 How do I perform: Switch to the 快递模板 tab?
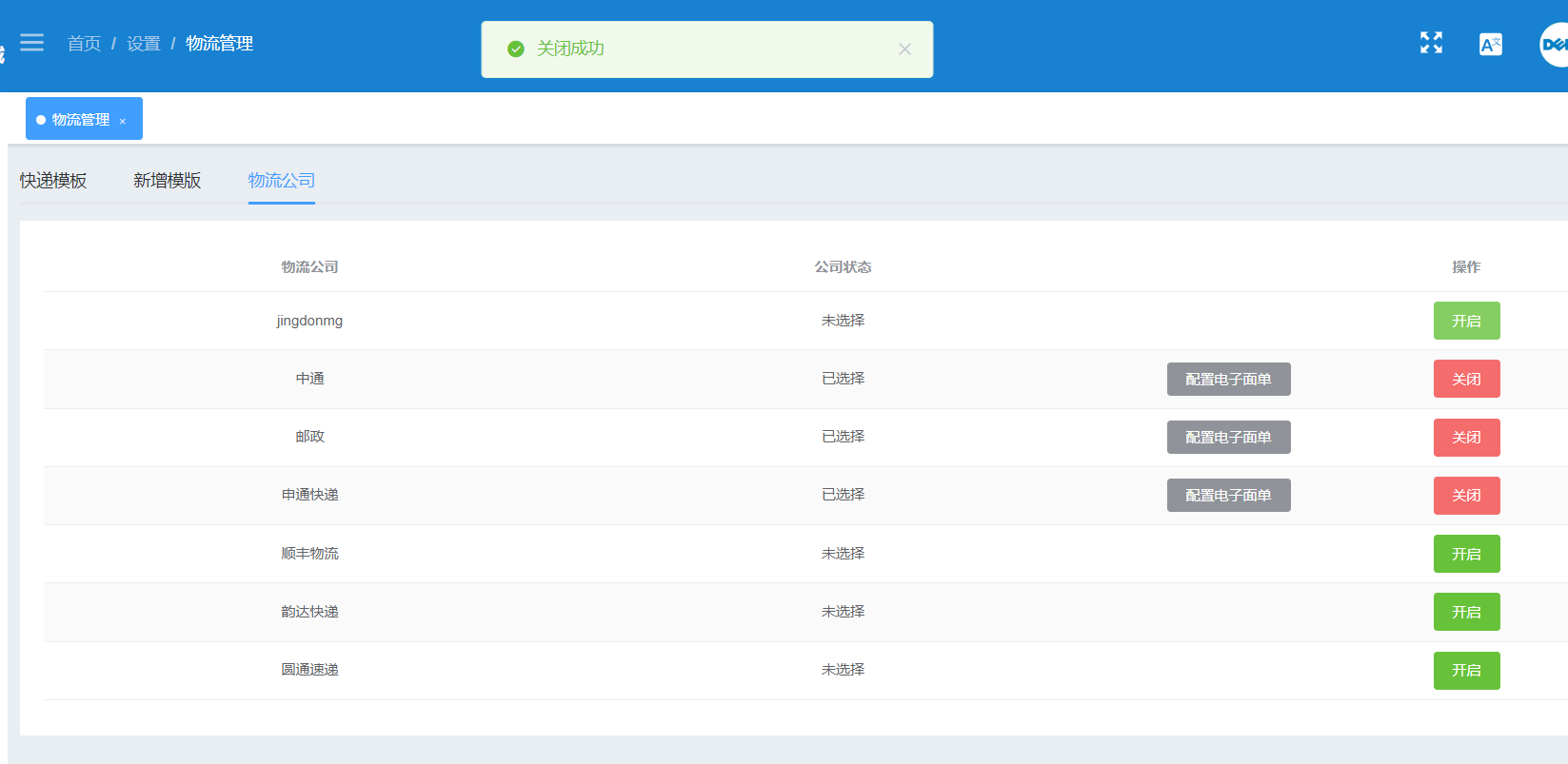tap(53, 180)
